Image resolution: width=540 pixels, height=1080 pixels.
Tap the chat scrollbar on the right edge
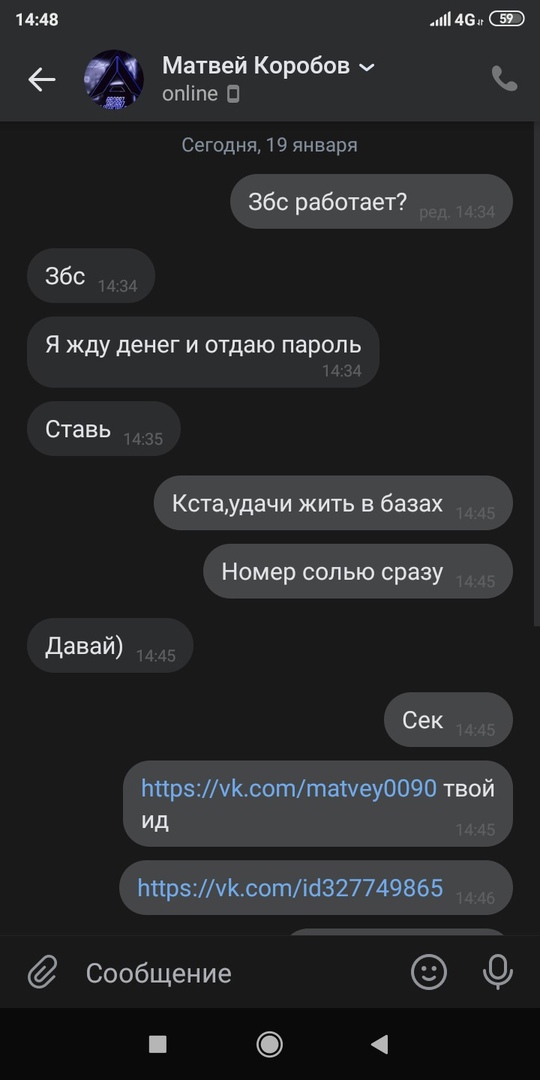pyautogui.click(x=537, y=372)
